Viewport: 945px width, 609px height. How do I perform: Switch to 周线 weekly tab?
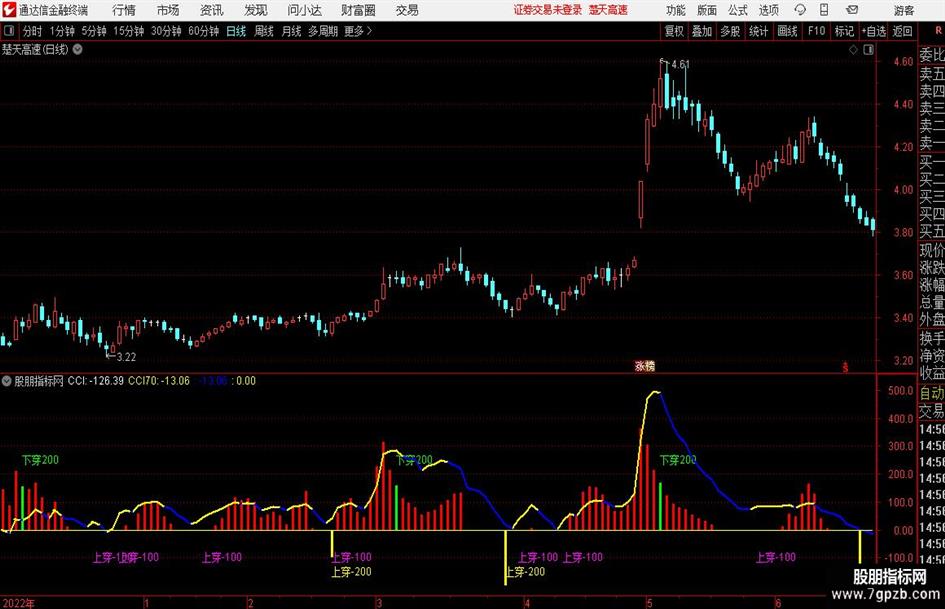point(264,31)
